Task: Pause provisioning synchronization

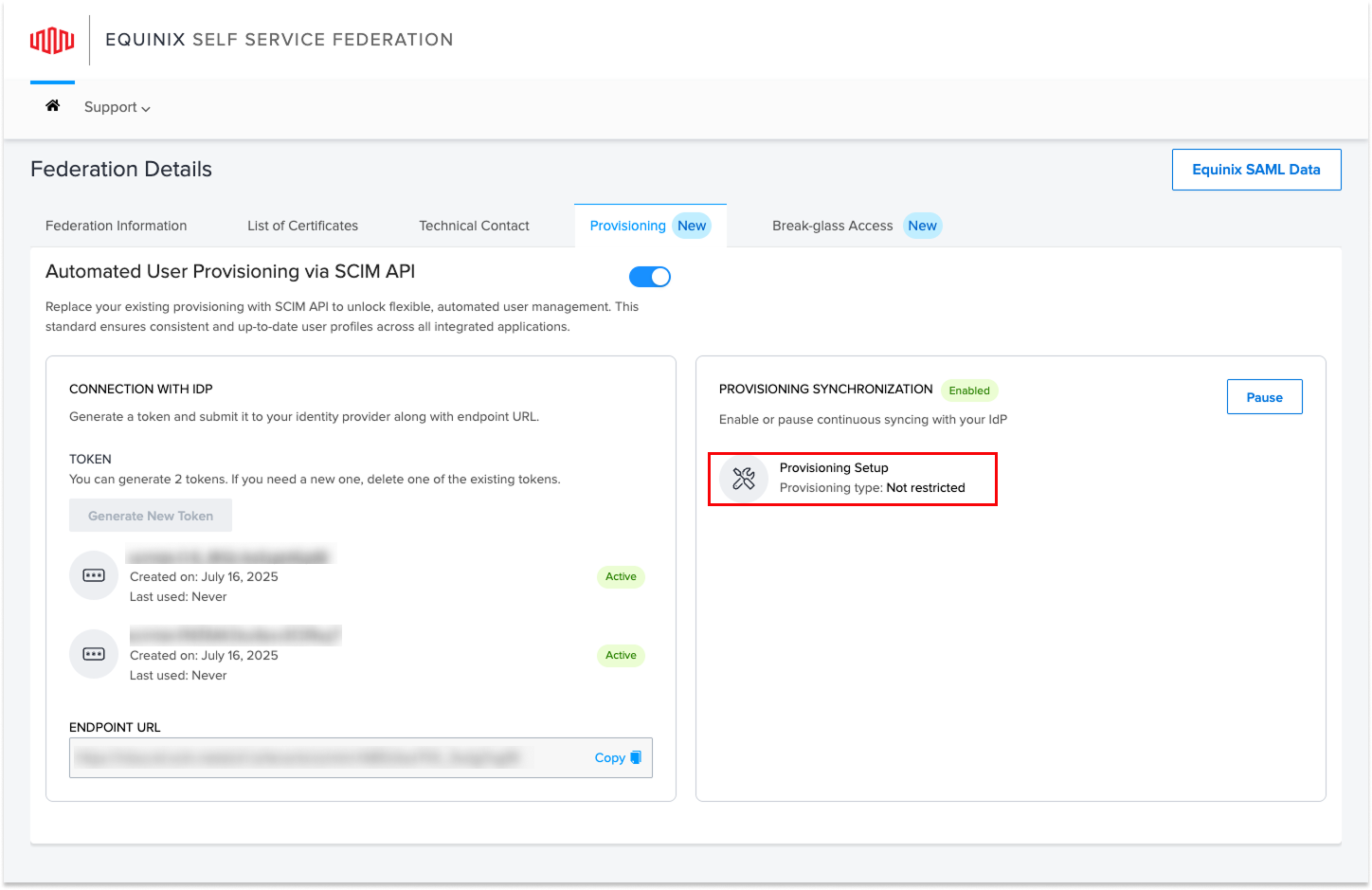Action: pos(1264,397)
